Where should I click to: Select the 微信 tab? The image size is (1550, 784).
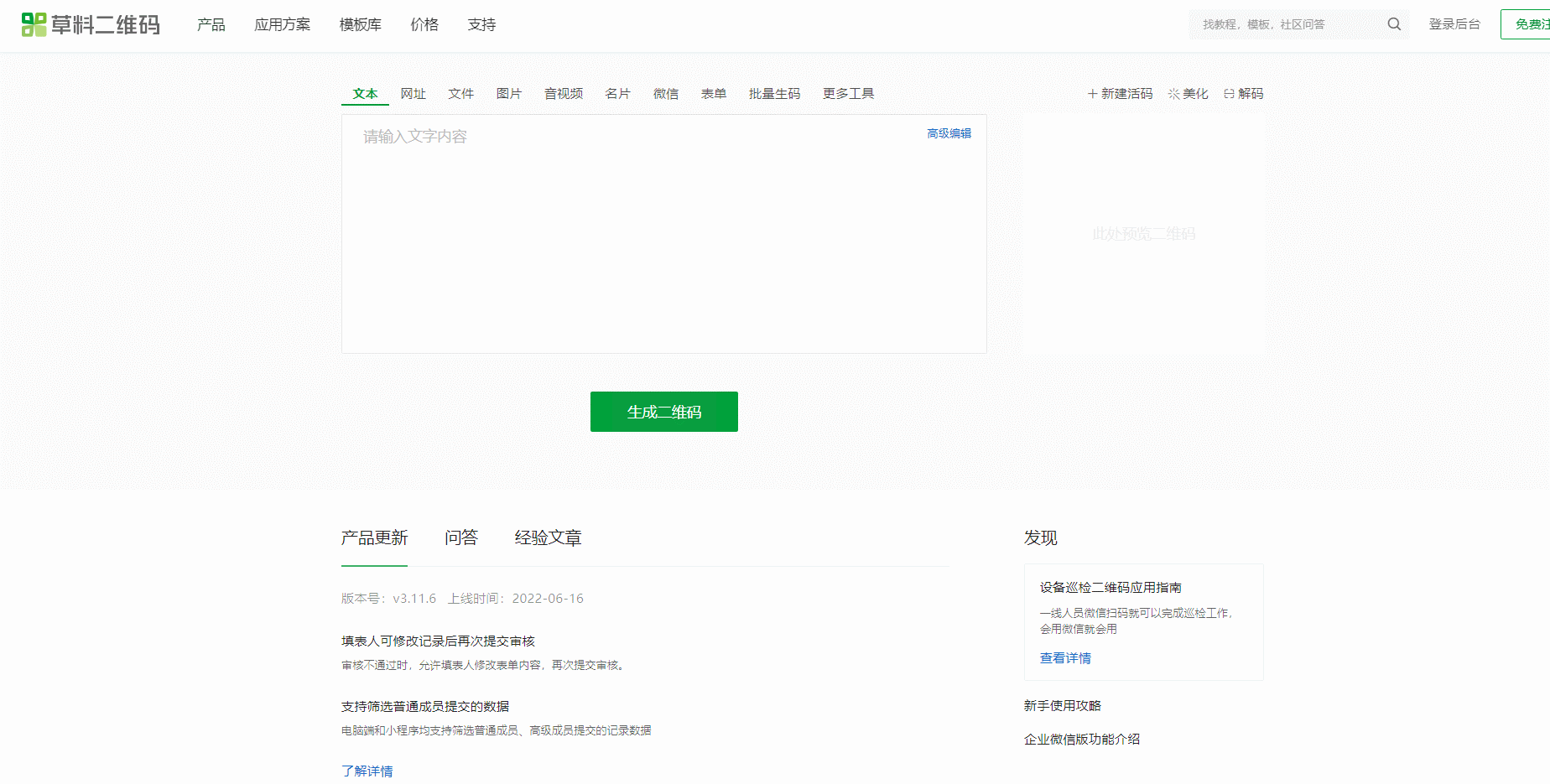tap(665, 94)
